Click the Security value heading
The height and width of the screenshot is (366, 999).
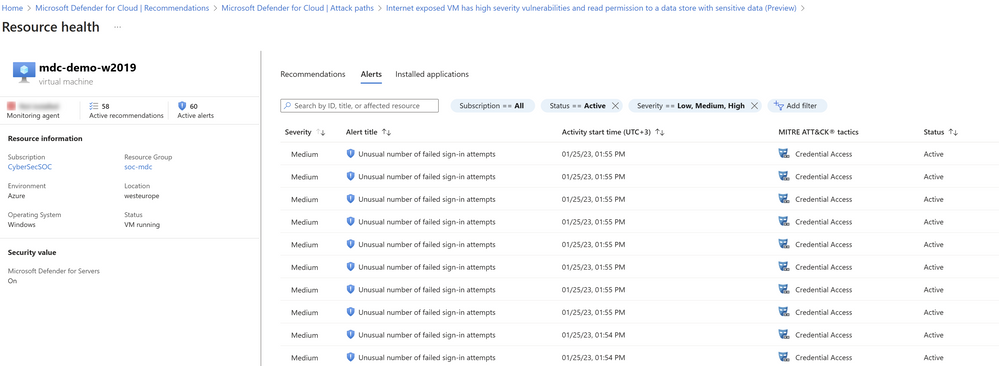(32, 253)
